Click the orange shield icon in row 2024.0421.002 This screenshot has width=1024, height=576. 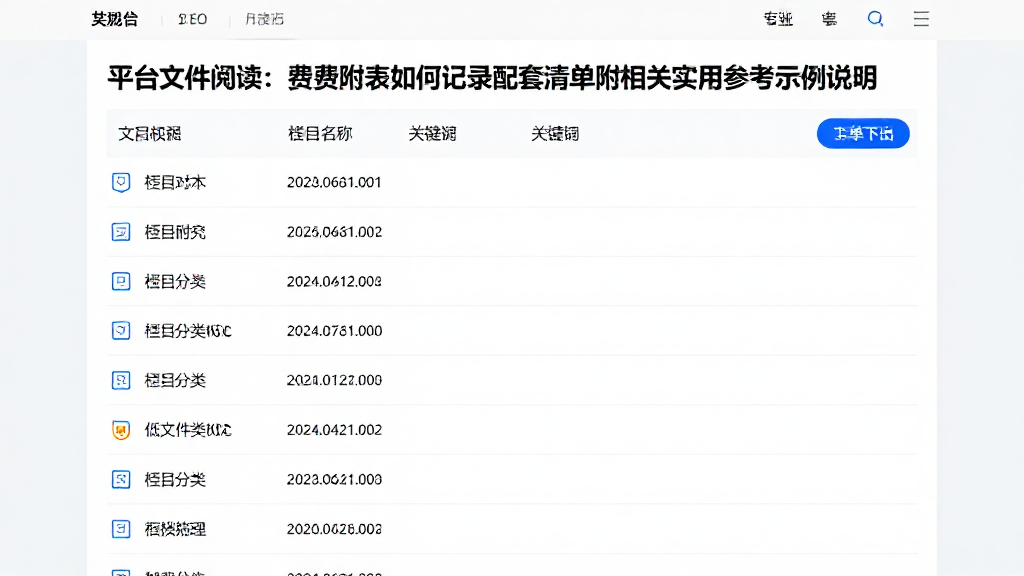pyautogui.click(x=121, y=430)
